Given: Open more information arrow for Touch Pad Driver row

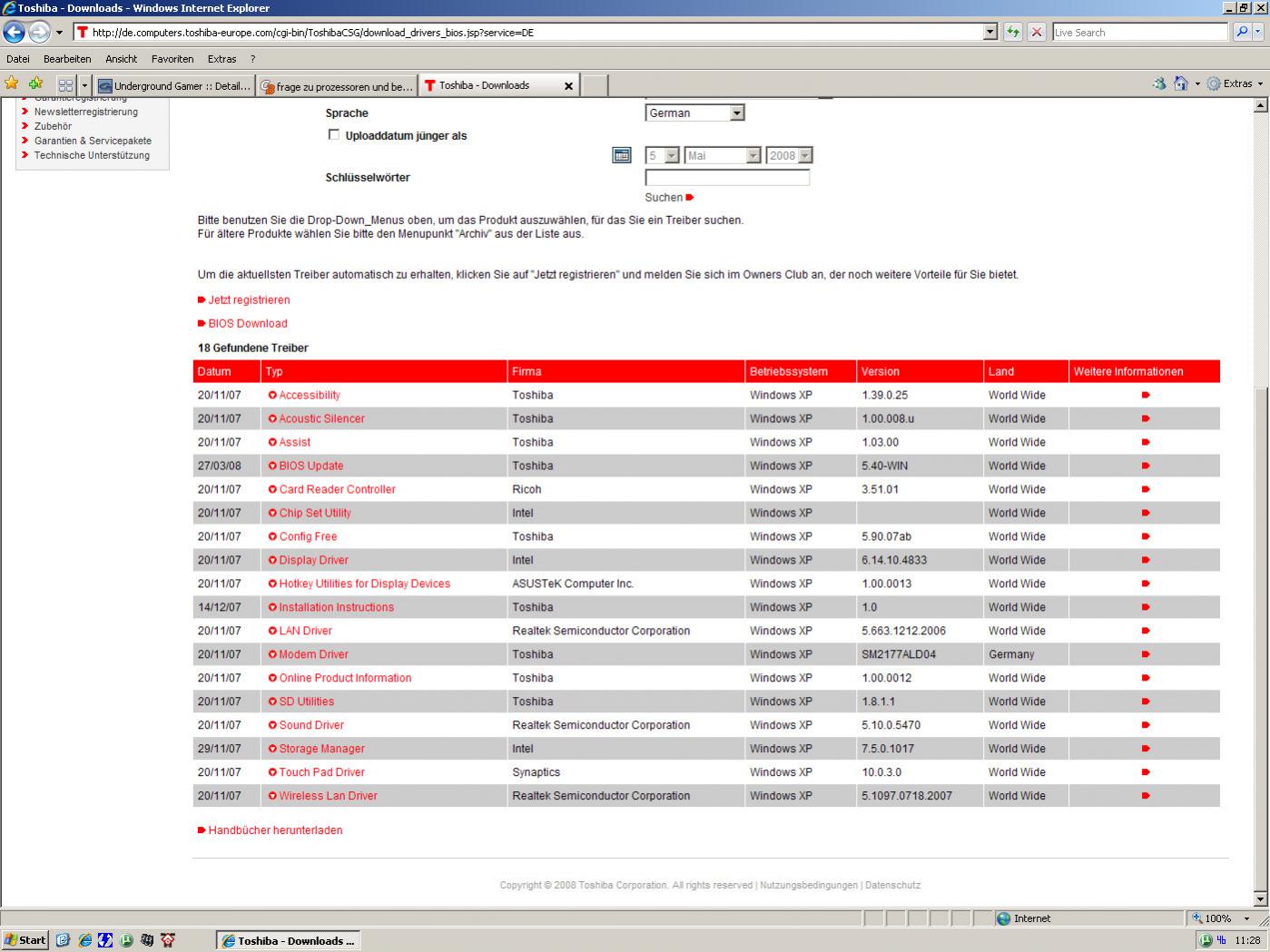Looking at the screenshot, I should tap(1146, 772).
